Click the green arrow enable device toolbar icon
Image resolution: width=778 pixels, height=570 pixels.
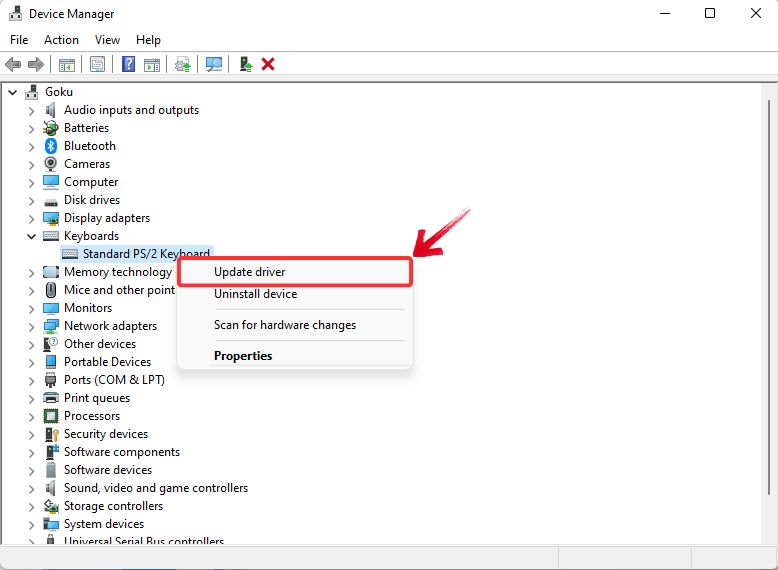245,64
